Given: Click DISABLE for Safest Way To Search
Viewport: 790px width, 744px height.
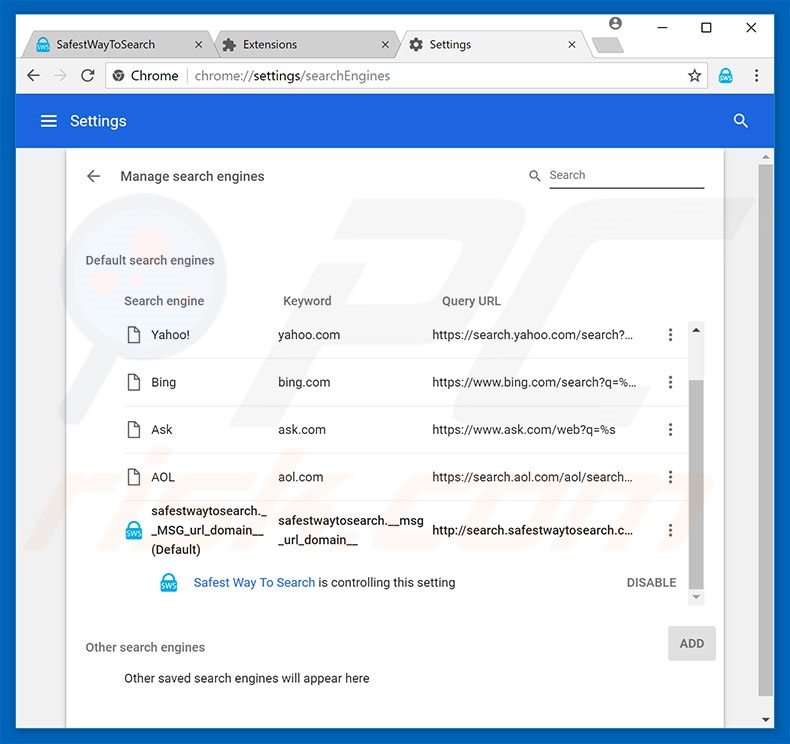Looking at the screenshot, I should pos(651,583).
